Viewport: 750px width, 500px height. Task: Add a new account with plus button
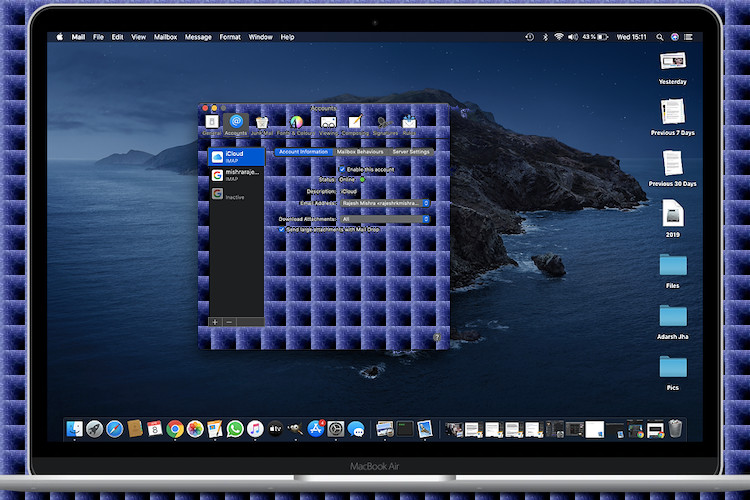click(x=216, y=322)
